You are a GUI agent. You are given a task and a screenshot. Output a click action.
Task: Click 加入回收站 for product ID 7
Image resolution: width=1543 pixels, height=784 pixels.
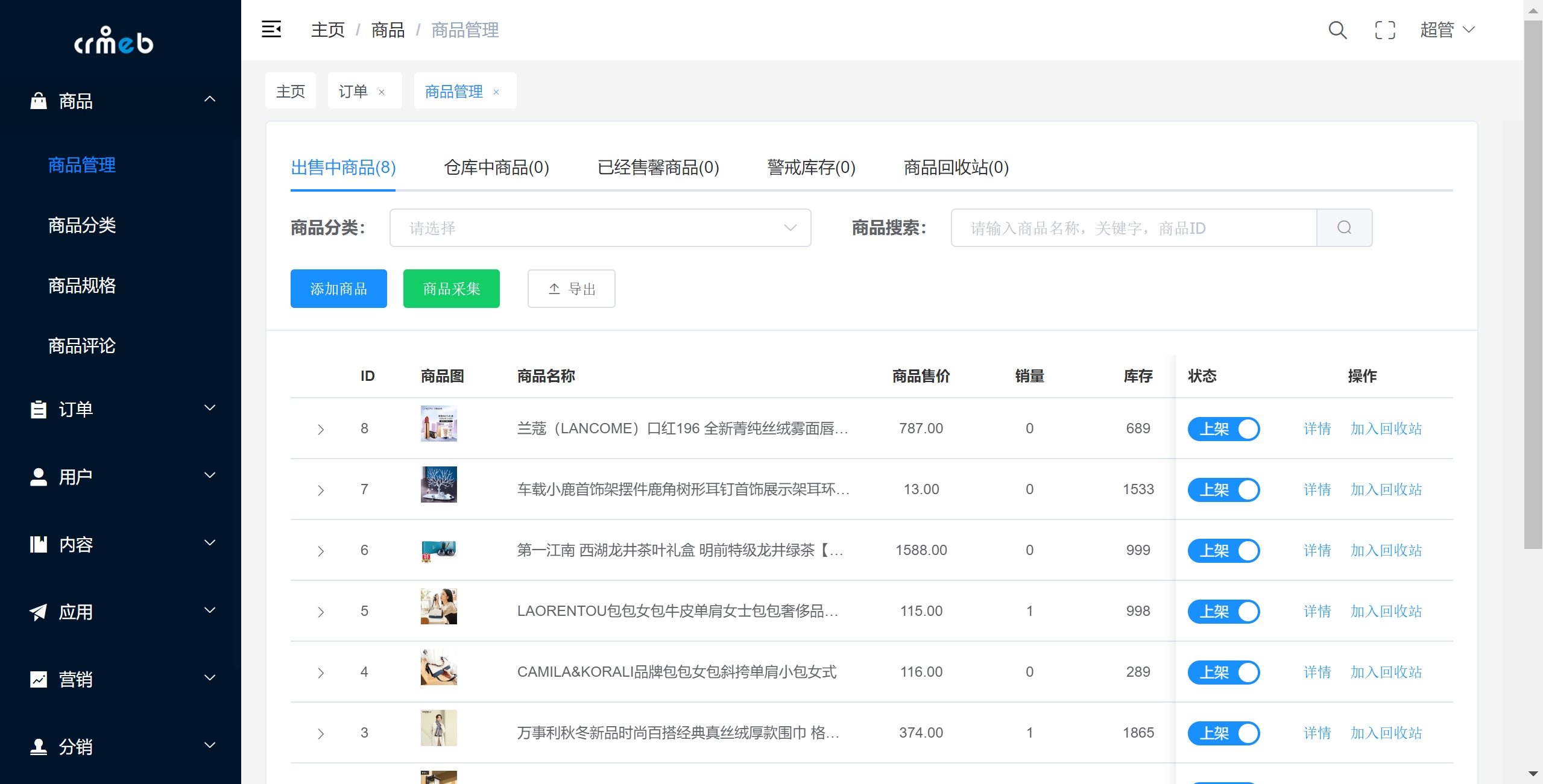1386,489
